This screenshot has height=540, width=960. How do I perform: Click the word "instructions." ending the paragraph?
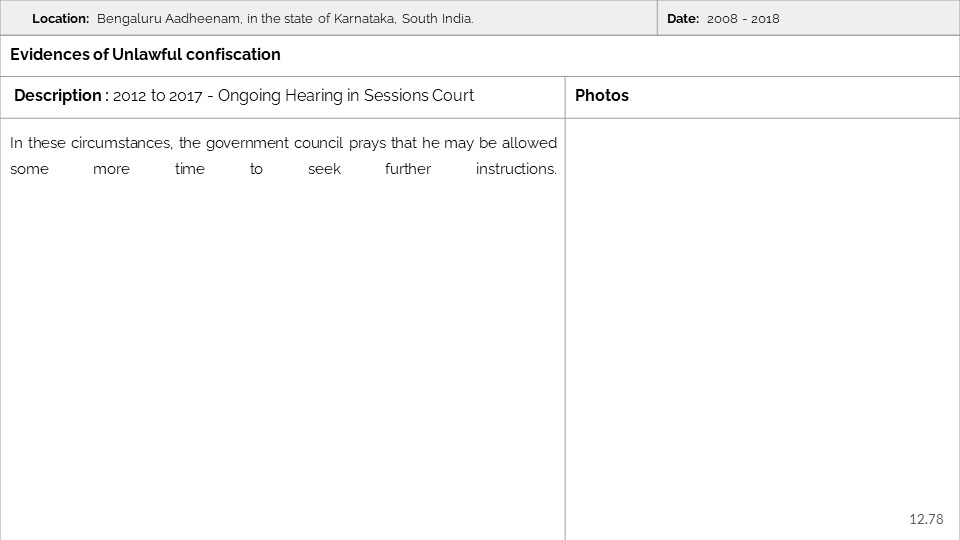(x=516, y=169)
